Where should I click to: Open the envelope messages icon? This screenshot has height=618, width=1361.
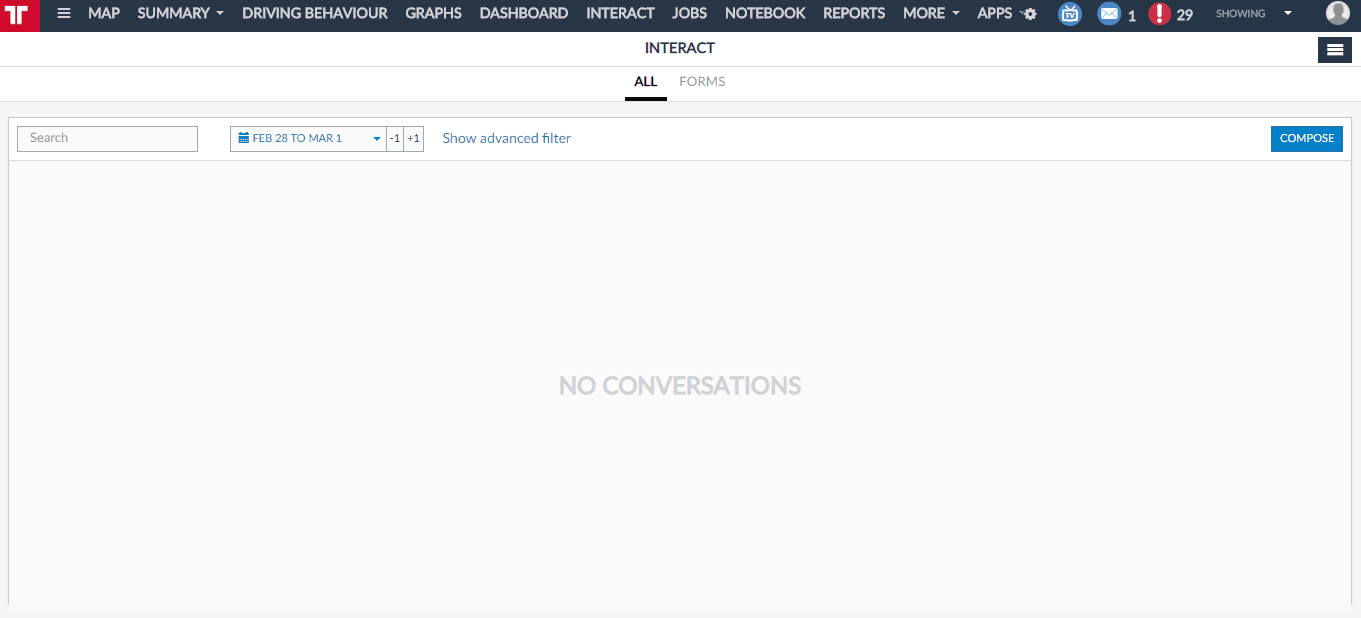[x=1109, y=14]
